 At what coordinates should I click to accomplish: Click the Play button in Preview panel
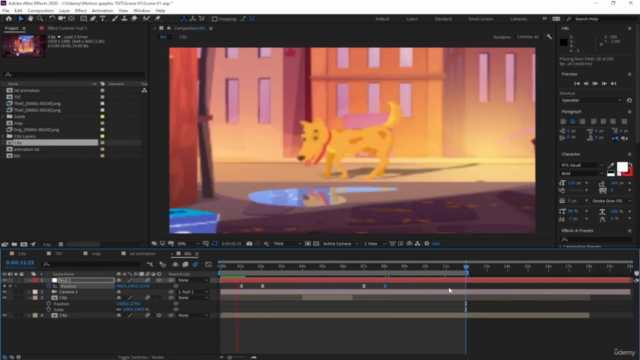click(x=595, y=84)
